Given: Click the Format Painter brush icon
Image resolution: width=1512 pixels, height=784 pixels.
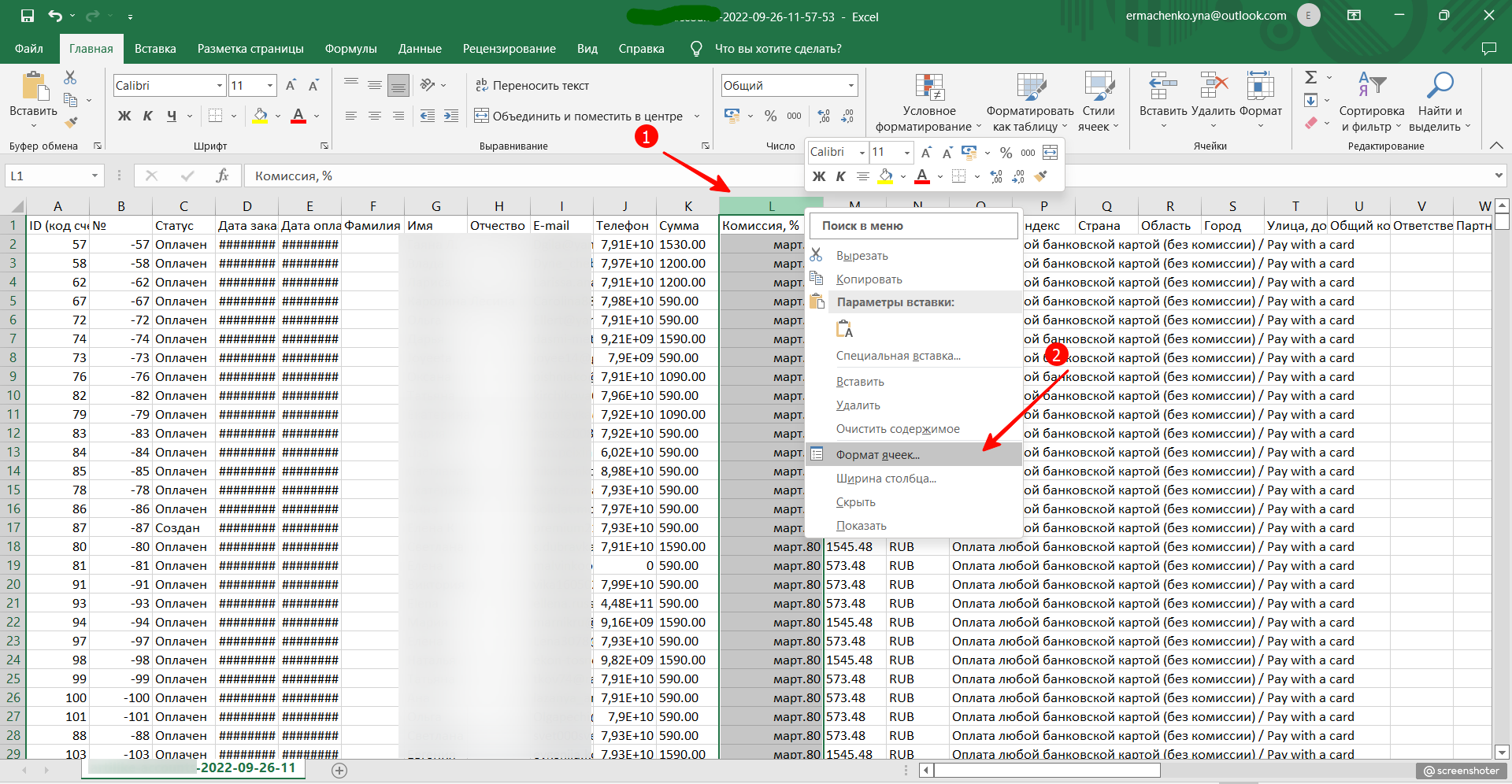Looking at the screenshot, I should tap(71, 122).
